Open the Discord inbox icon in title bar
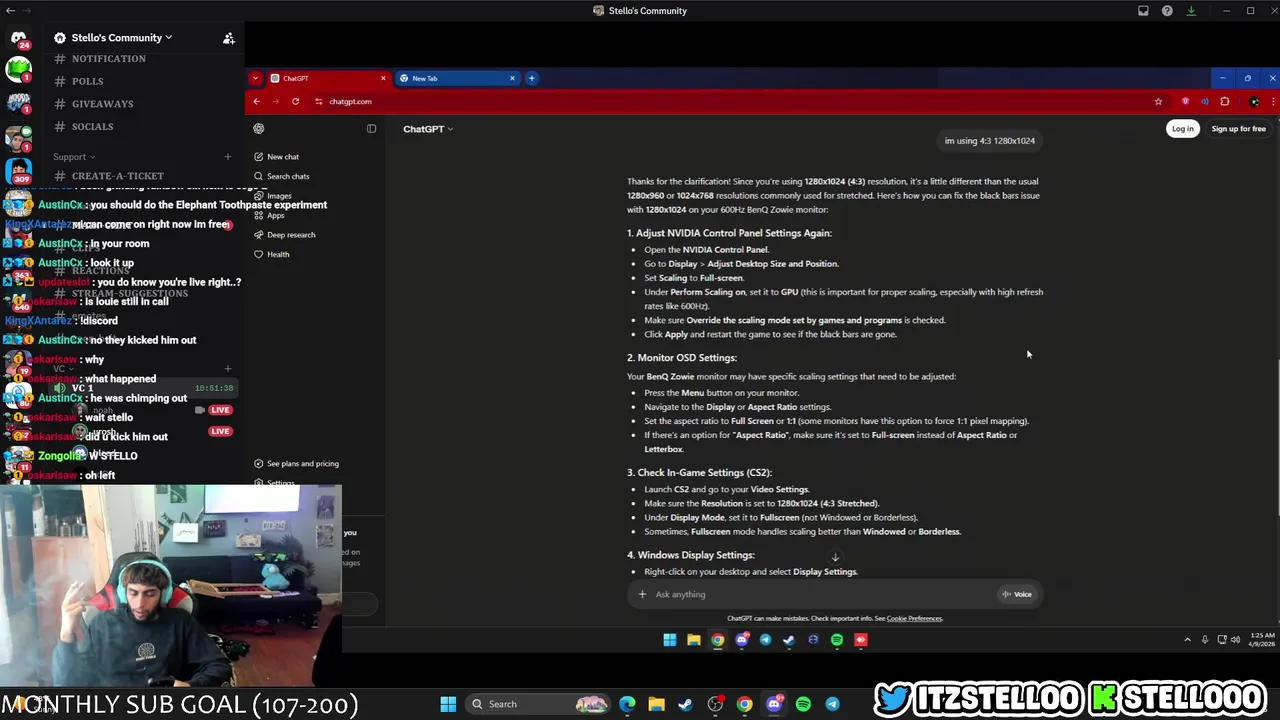This screenshot has width=1280, height=720. (1143, 11)
